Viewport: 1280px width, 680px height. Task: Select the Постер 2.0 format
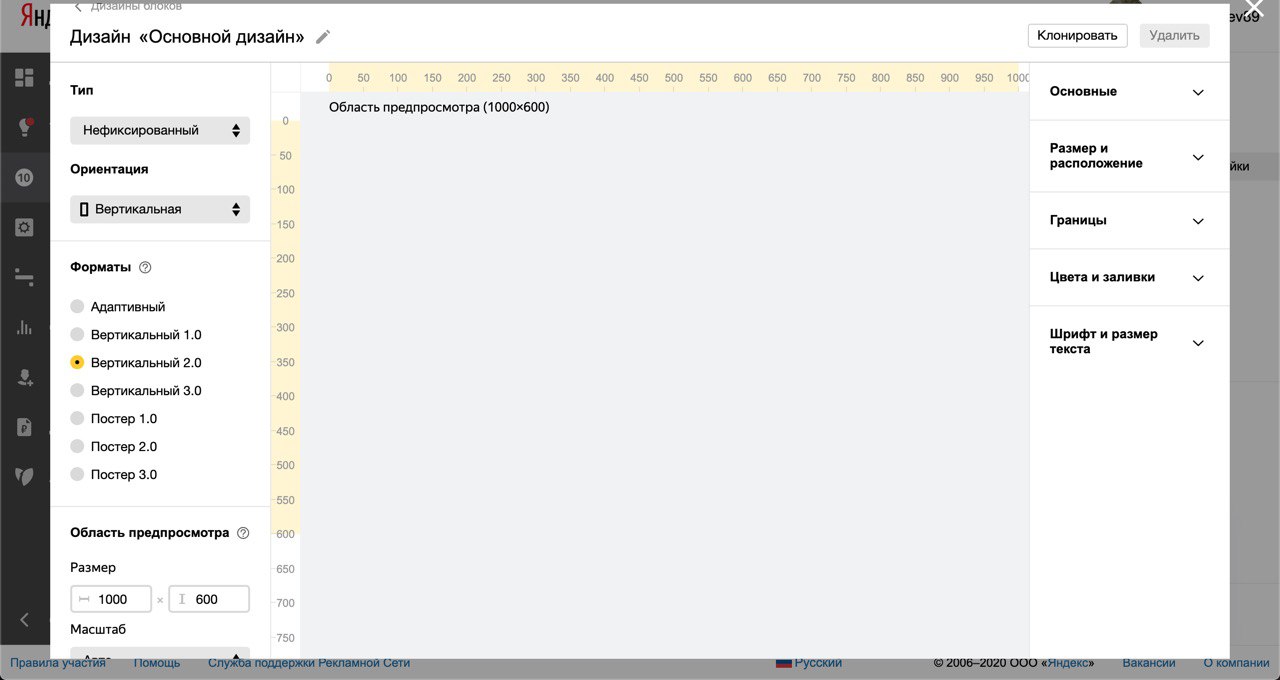(x=114, y=447)
